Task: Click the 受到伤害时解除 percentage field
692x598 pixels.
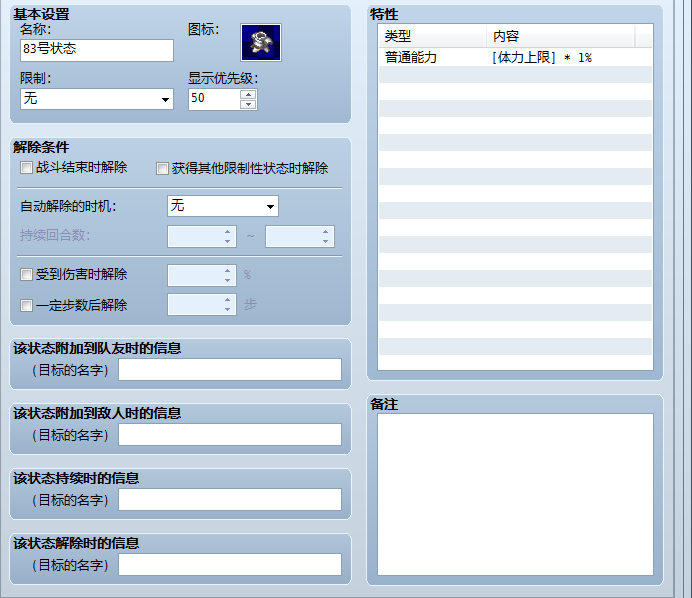Action: tap(202, 275)
